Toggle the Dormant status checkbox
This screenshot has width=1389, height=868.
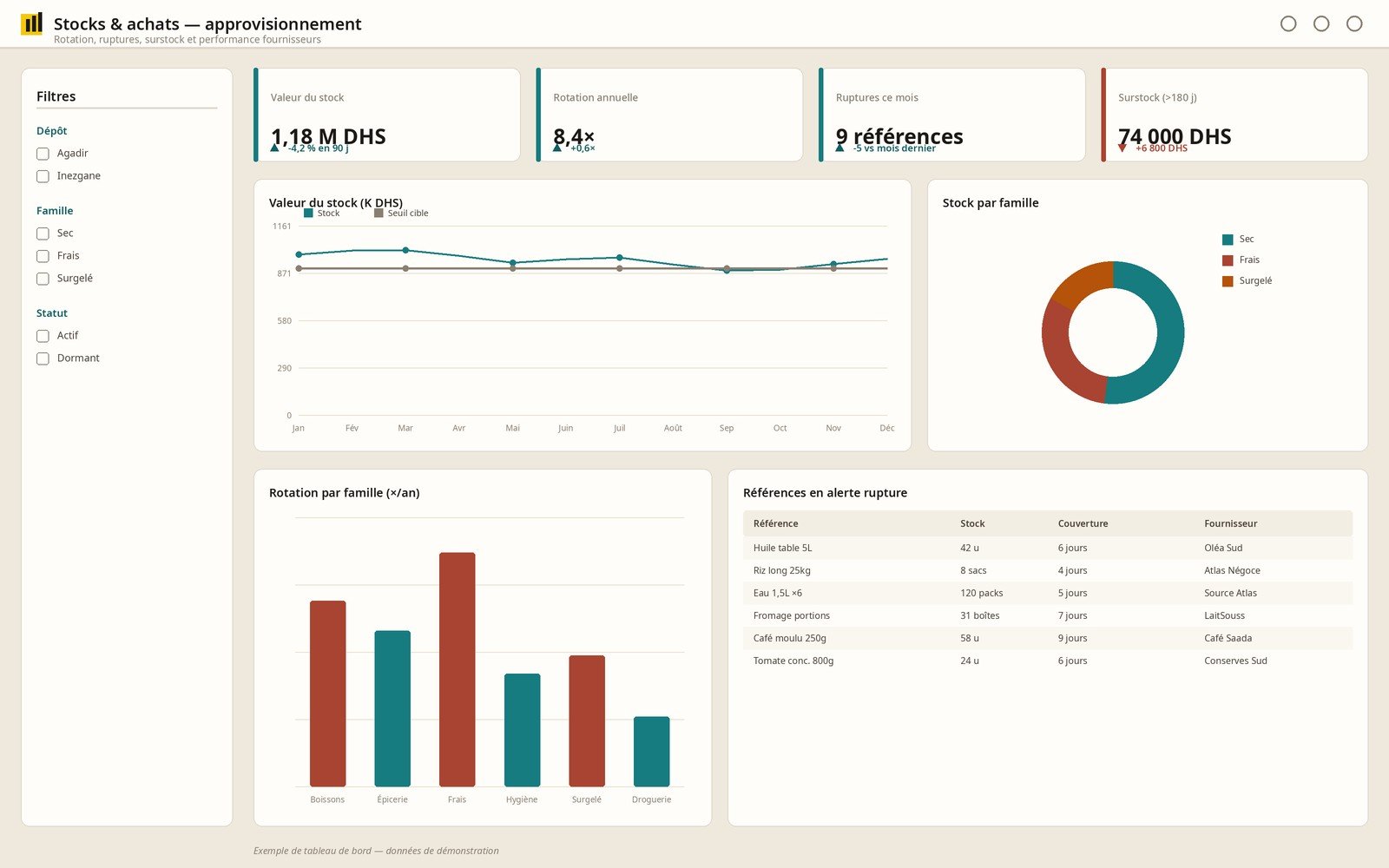click(43, 358)
